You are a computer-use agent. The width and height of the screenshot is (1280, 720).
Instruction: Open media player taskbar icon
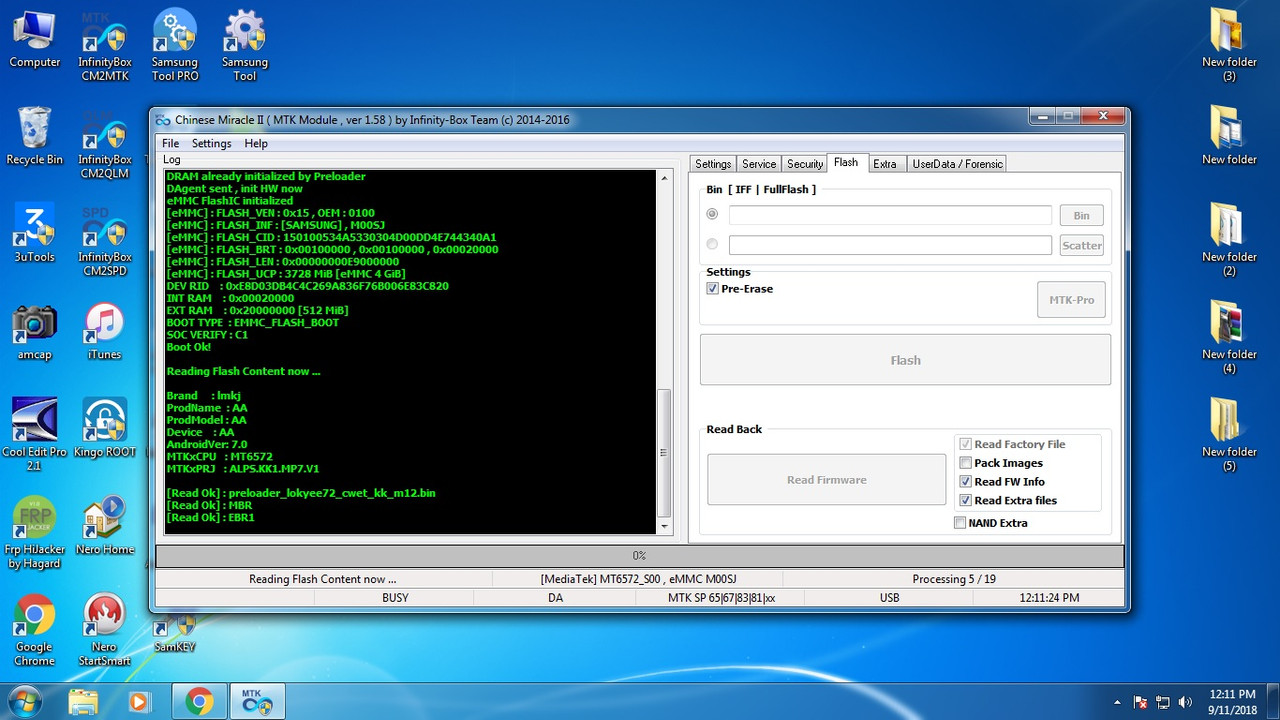138,702
